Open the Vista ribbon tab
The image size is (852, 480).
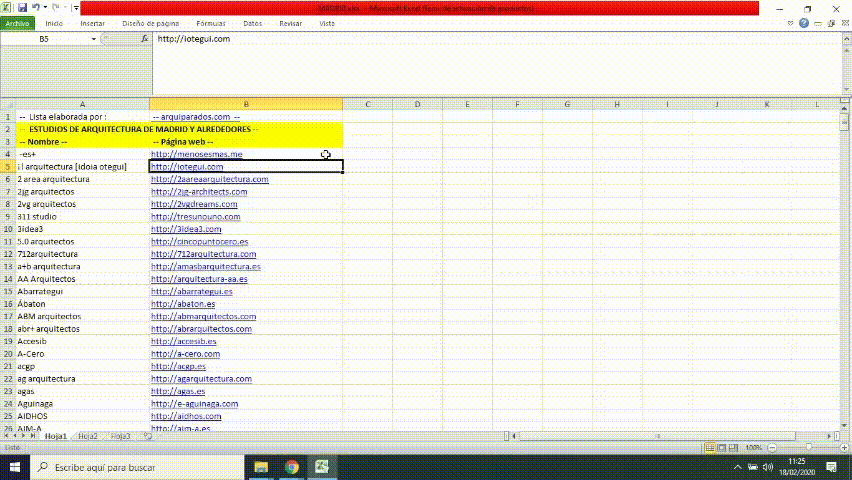[327, 23]
